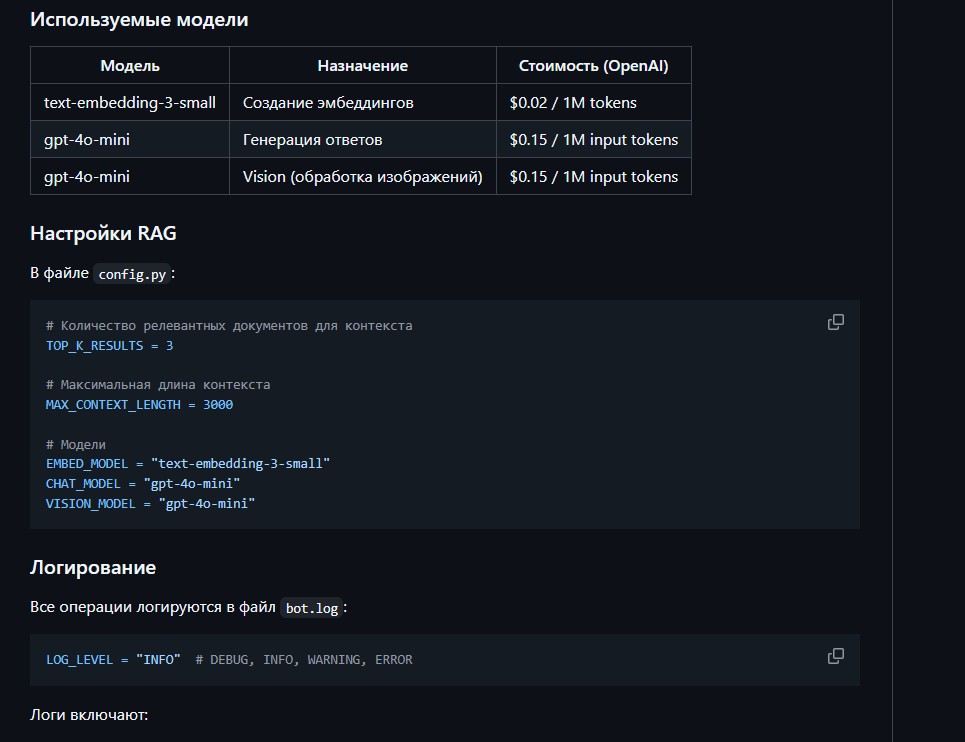Copy the config.py RAG settings code block

836,322
